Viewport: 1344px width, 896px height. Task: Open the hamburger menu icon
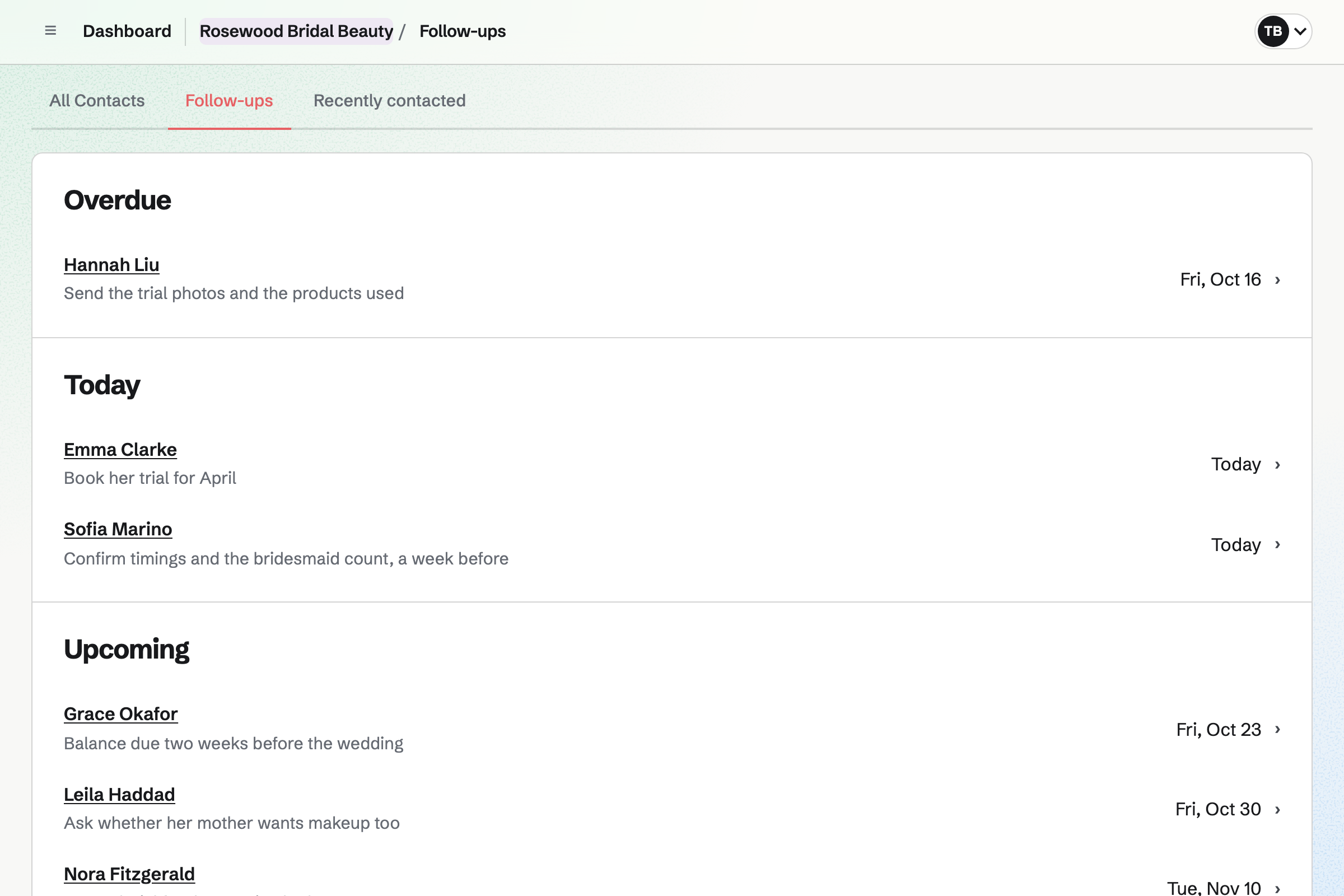[x=50, y=31]
